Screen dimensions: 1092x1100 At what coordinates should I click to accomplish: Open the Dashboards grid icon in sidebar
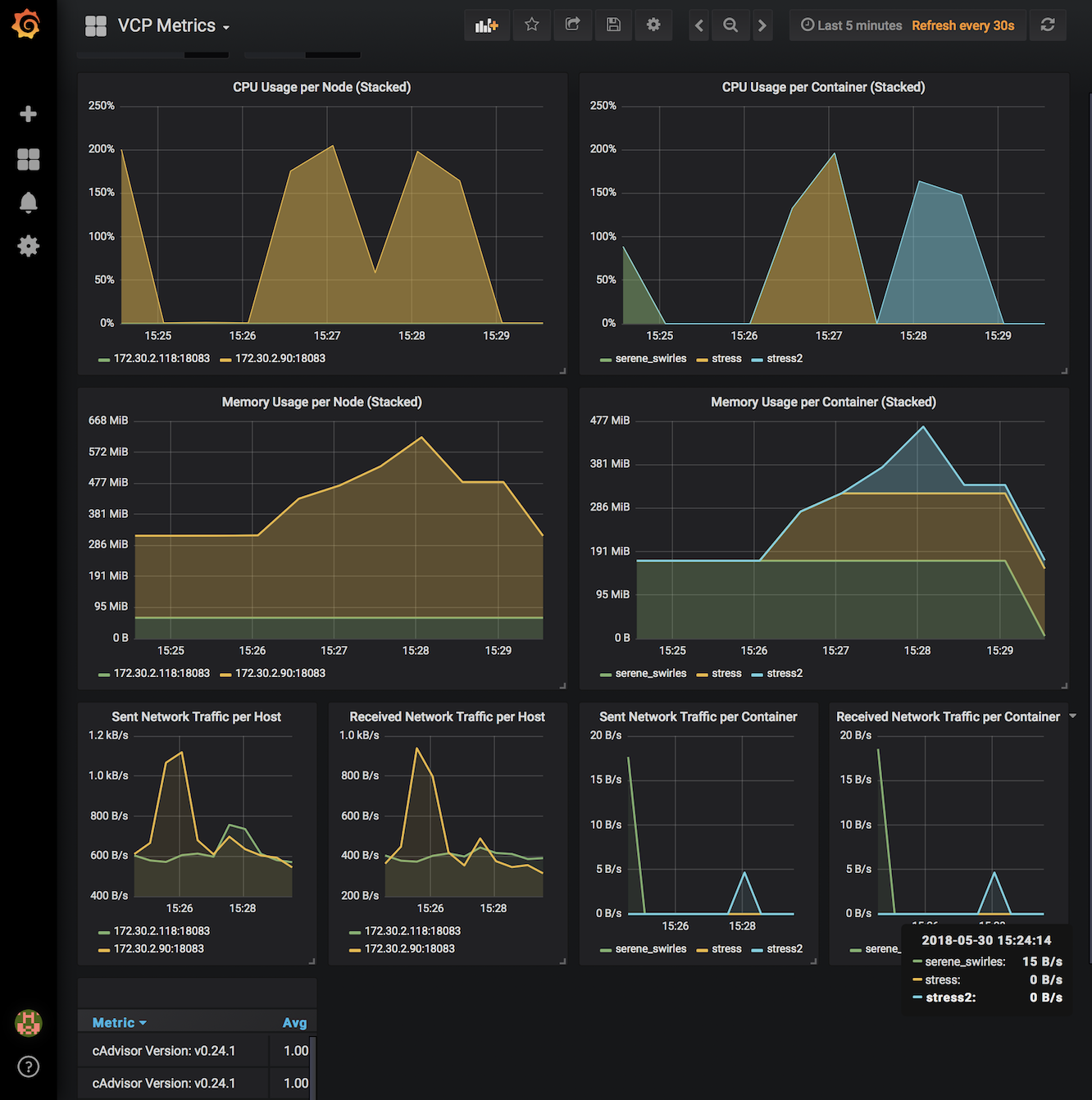[28, 159]
